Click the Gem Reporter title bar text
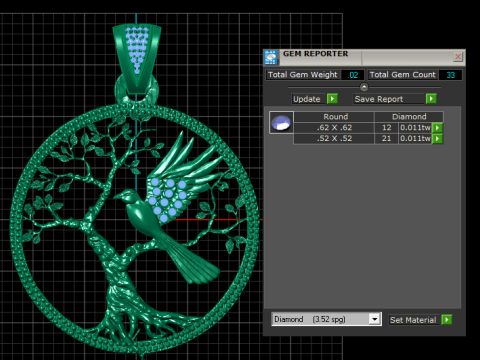This screenshot has width=480, height=360. tap(316, 54)
